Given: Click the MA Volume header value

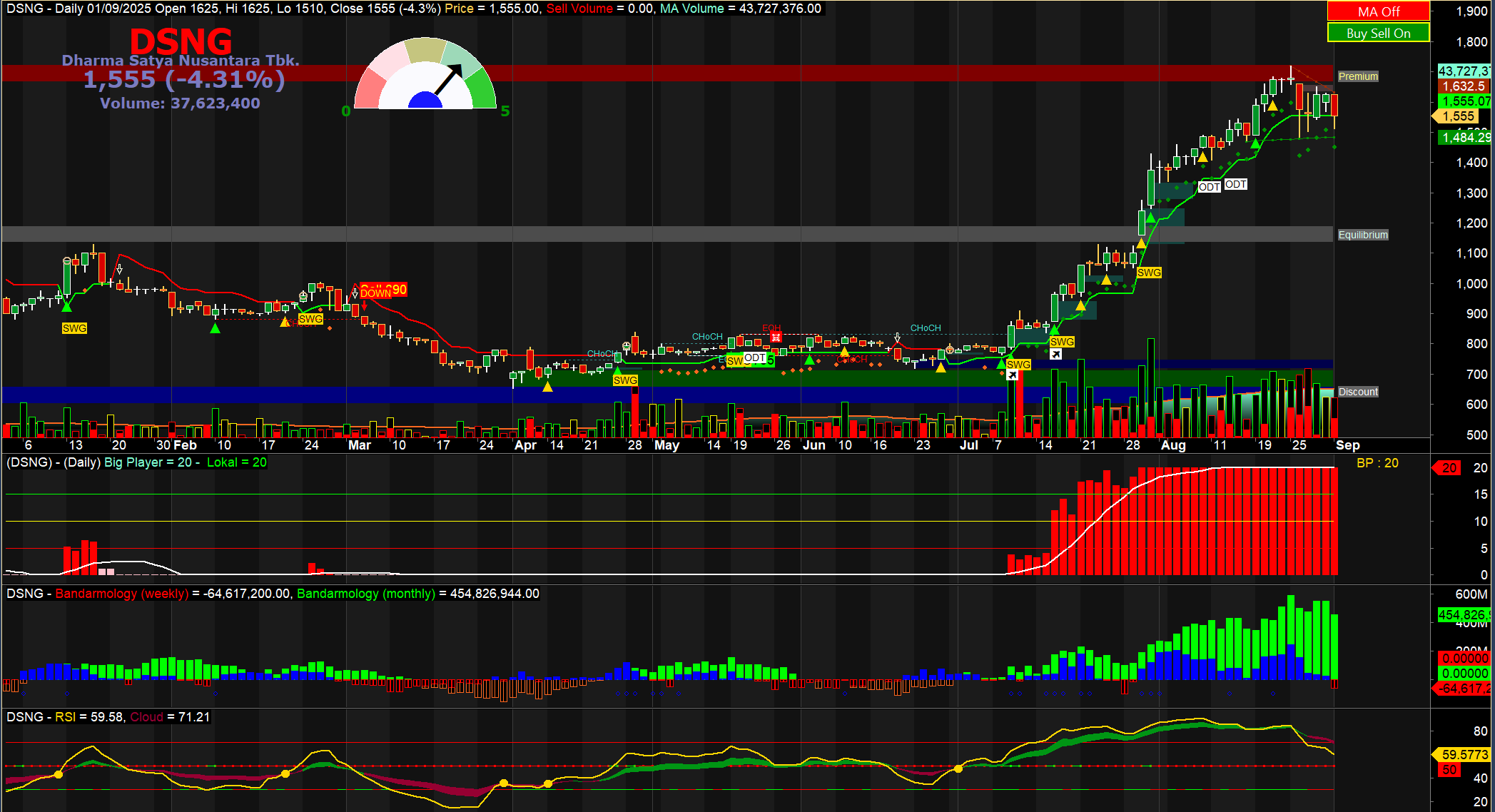Looking at the screenshot, I should 780,9.
